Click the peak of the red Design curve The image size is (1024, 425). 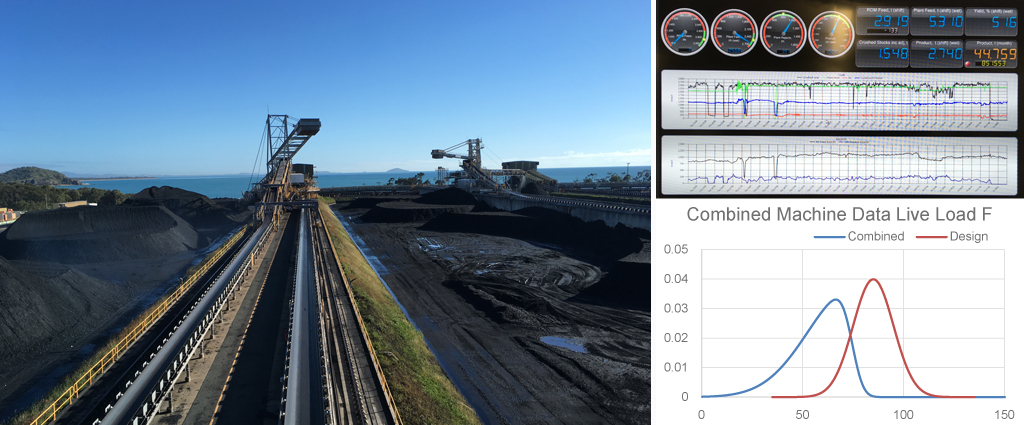(x=873, y=280)
